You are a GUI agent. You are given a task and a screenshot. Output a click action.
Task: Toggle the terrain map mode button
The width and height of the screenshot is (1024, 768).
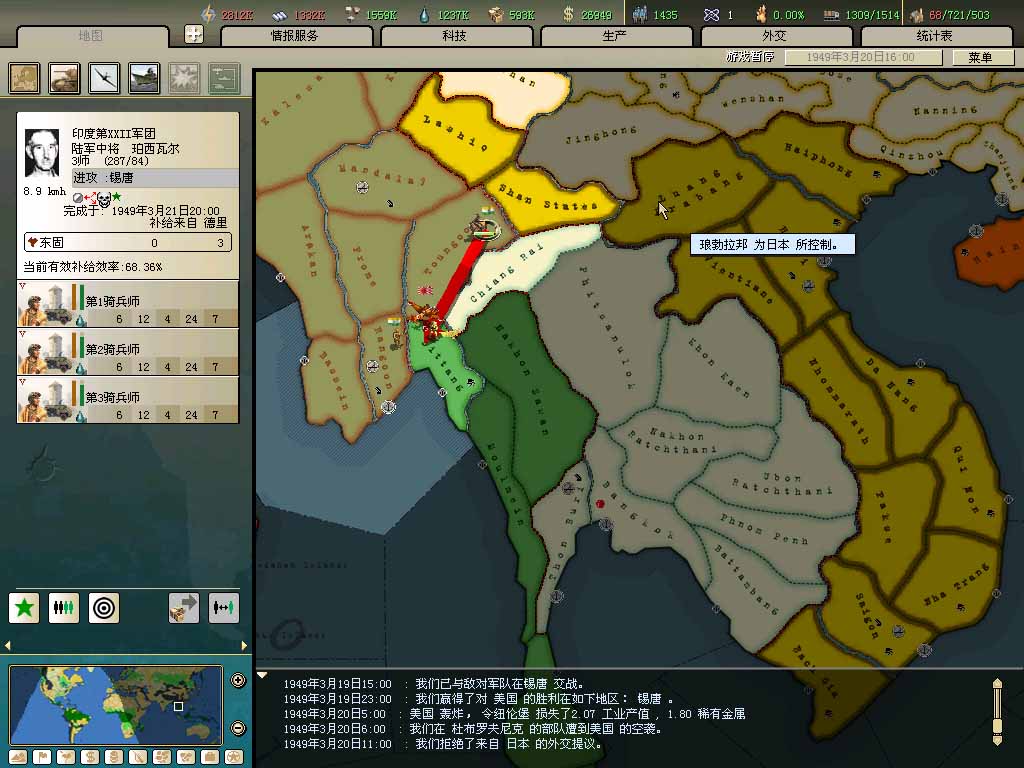tap(16, 757)
